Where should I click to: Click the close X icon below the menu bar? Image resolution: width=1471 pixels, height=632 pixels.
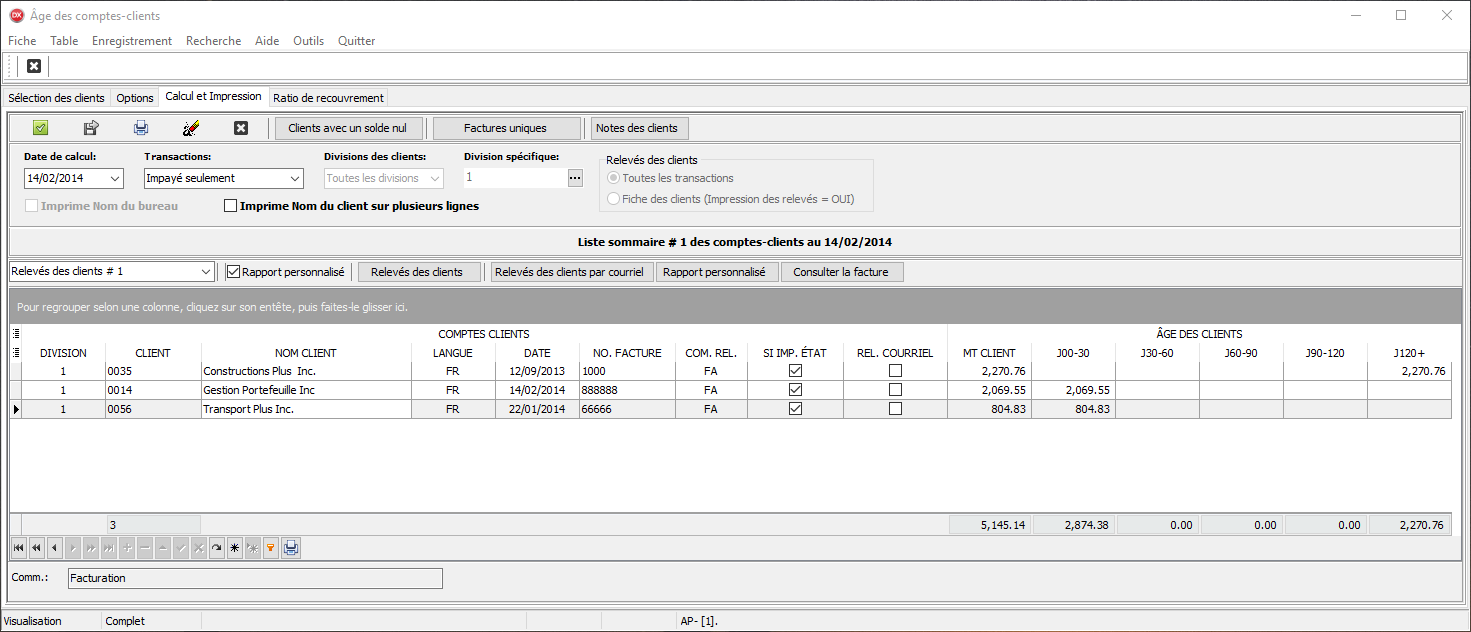coord(34,66)
